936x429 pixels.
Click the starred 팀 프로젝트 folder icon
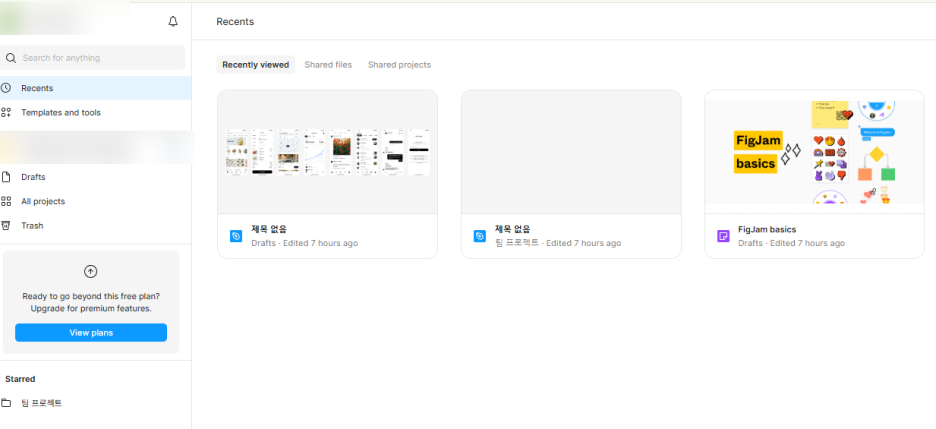point(6,403)
